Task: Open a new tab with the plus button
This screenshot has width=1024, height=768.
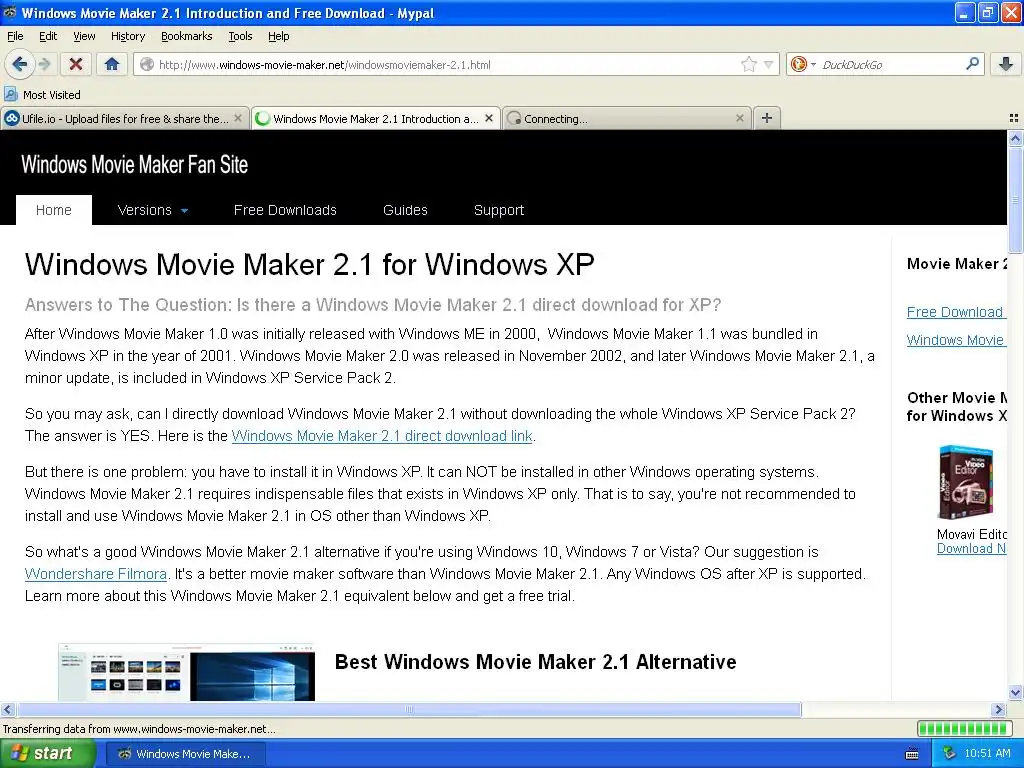Action: tap(767, 118)
